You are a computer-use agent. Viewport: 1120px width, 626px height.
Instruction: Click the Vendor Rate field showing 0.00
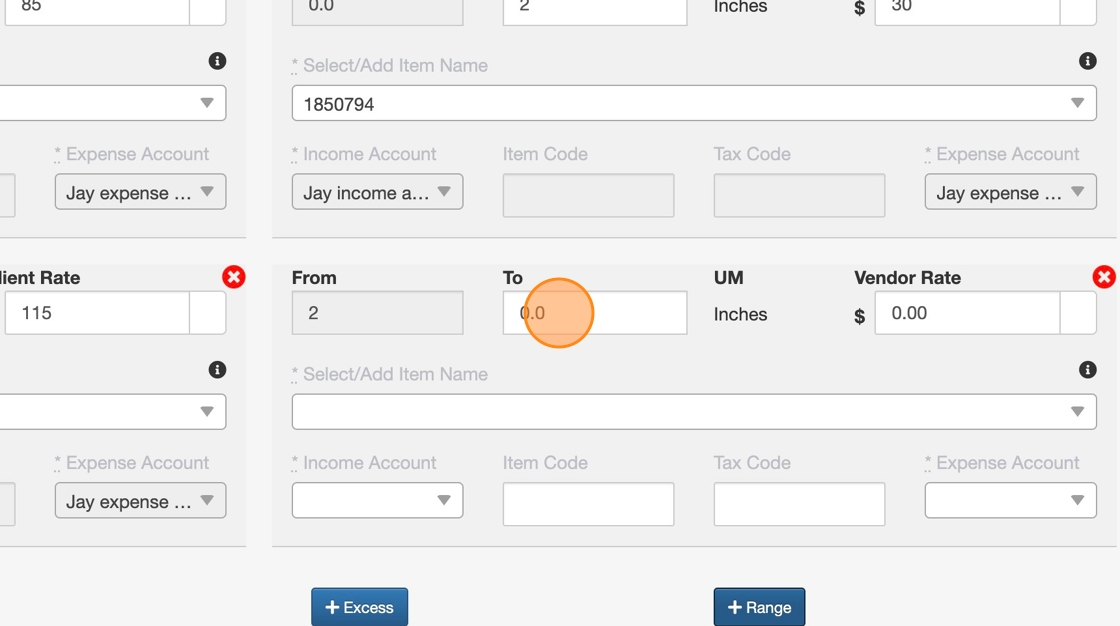tap(966, 313)
